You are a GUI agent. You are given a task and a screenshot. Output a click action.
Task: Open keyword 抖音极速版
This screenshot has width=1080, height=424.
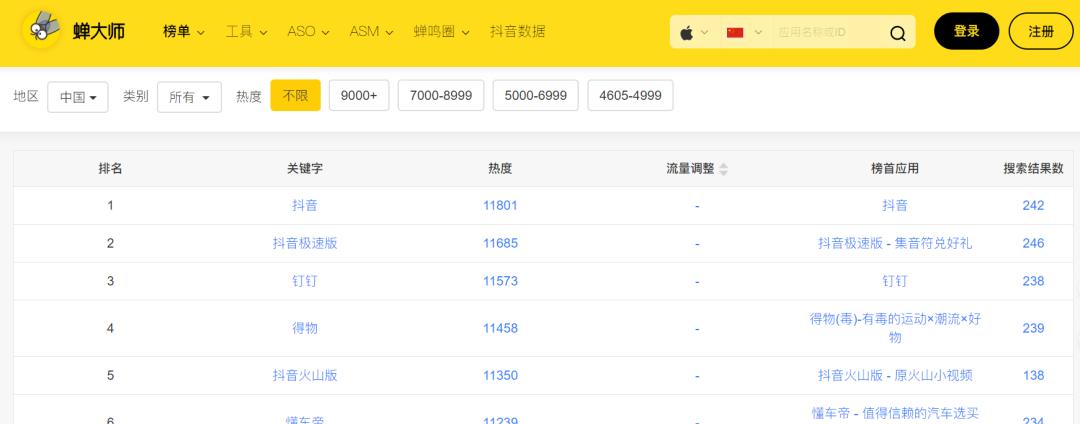pyautogui.click(x=304, y=243)
